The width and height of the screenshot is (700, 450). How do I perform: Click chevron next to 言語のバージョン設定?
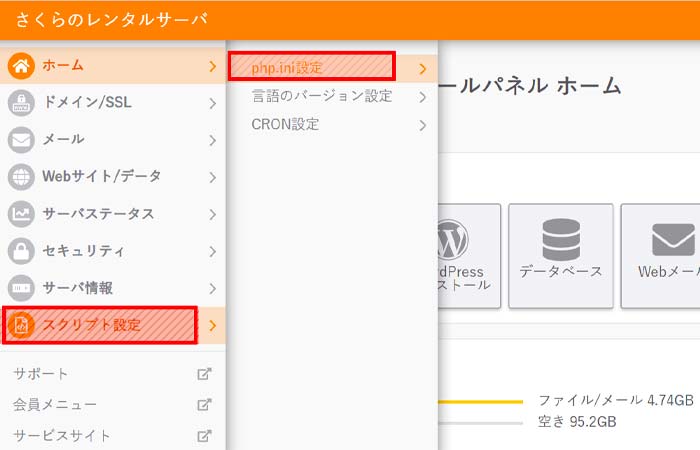(x=422, y=97)
